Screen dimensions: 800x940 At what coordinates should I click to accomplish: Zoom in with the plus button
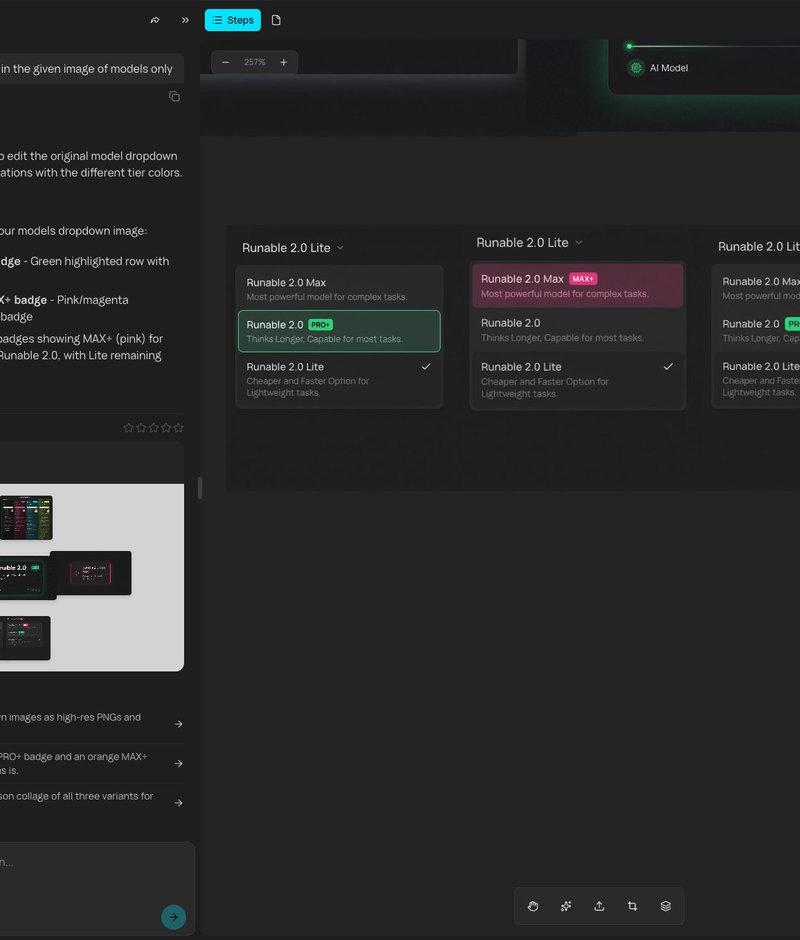pyautogui.click(x=284, y=62)
